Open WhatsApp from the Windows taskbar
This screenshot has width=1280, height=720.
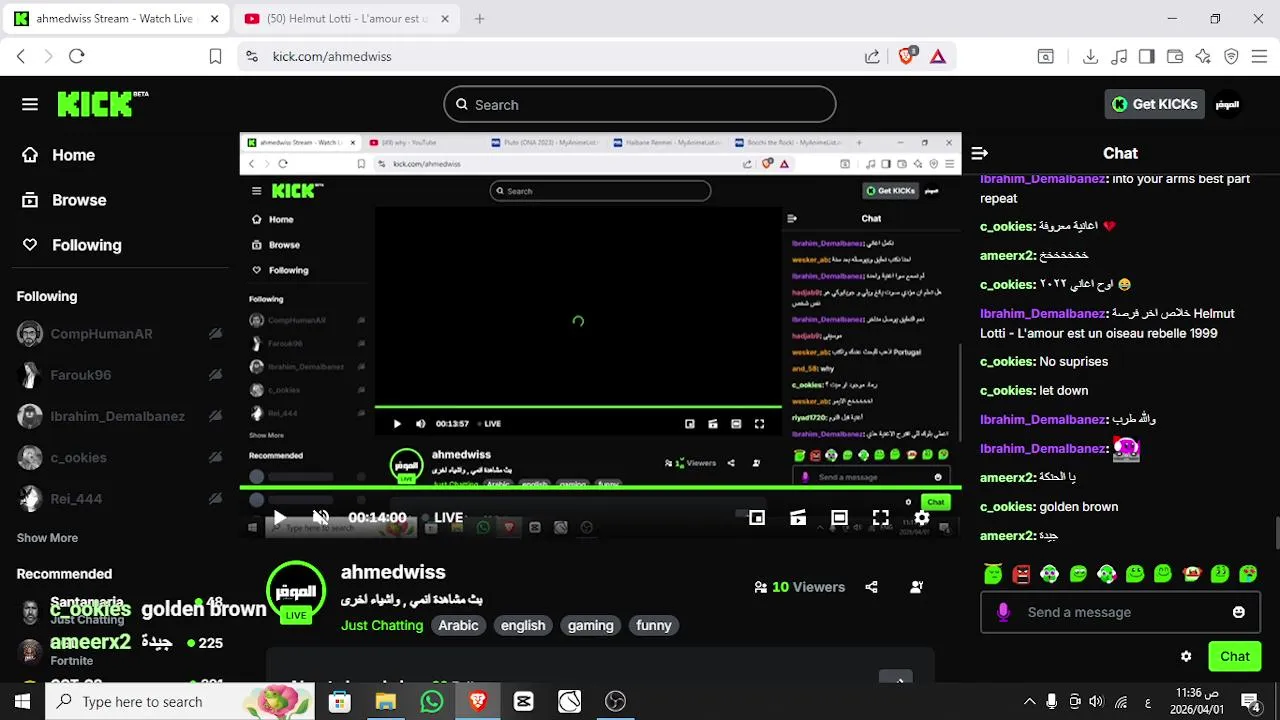(x=432, y=702)
